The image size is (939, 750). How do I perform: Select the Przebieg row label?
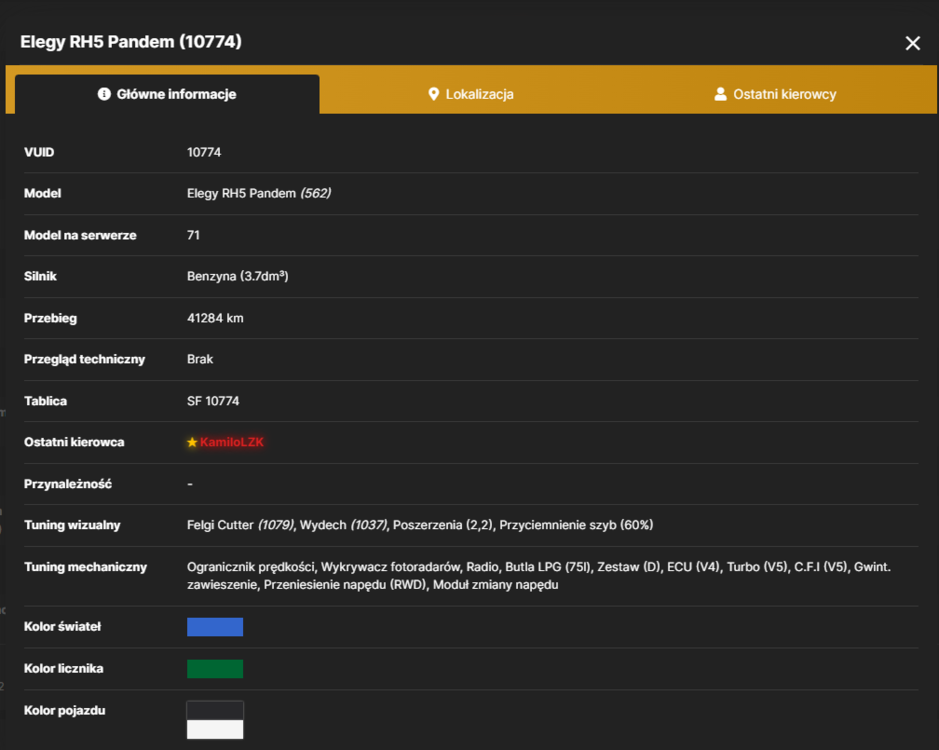[50, 318]
